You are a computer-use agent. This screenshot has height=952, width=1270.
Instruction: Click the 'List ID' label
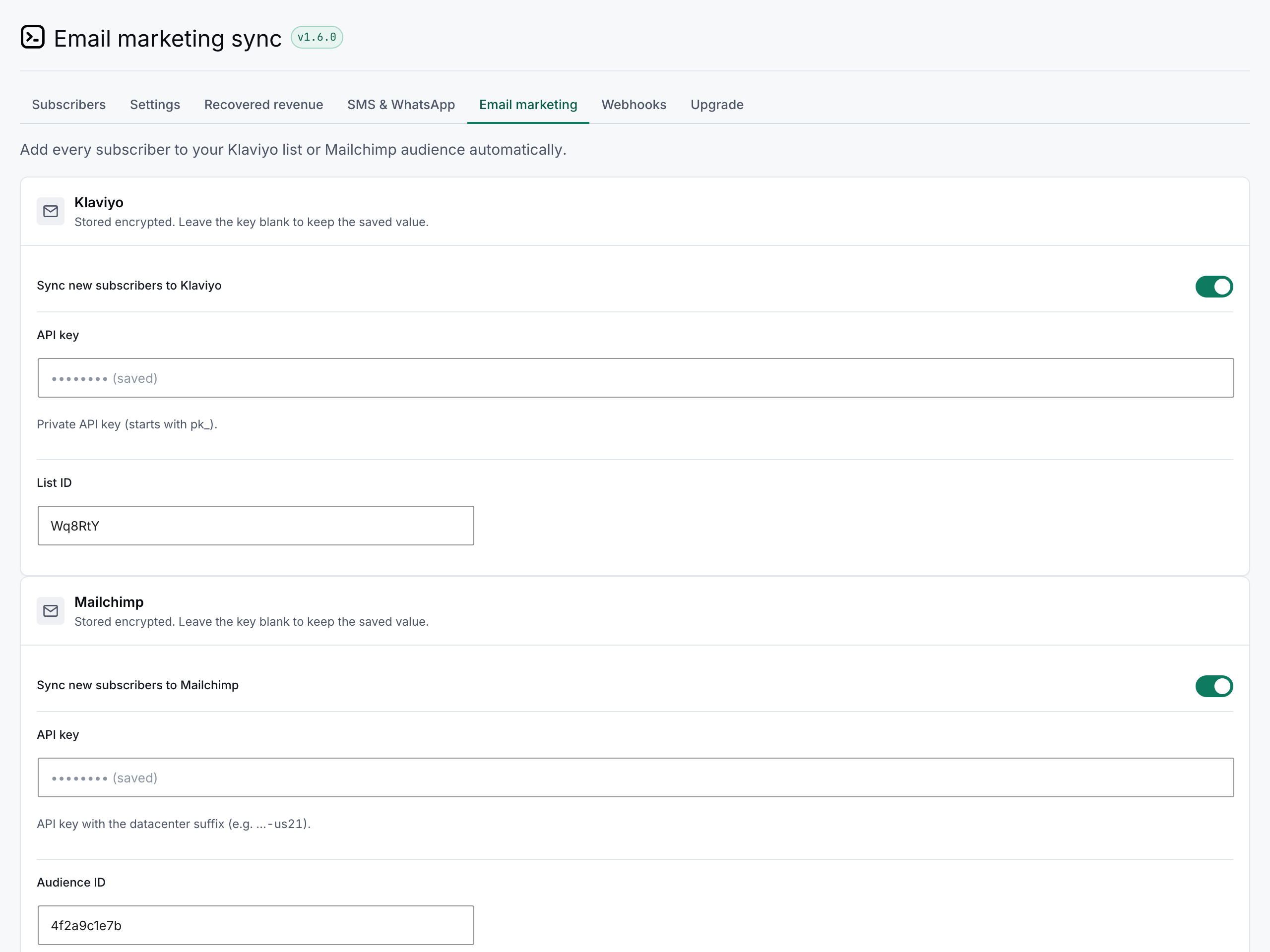(54, 482)
